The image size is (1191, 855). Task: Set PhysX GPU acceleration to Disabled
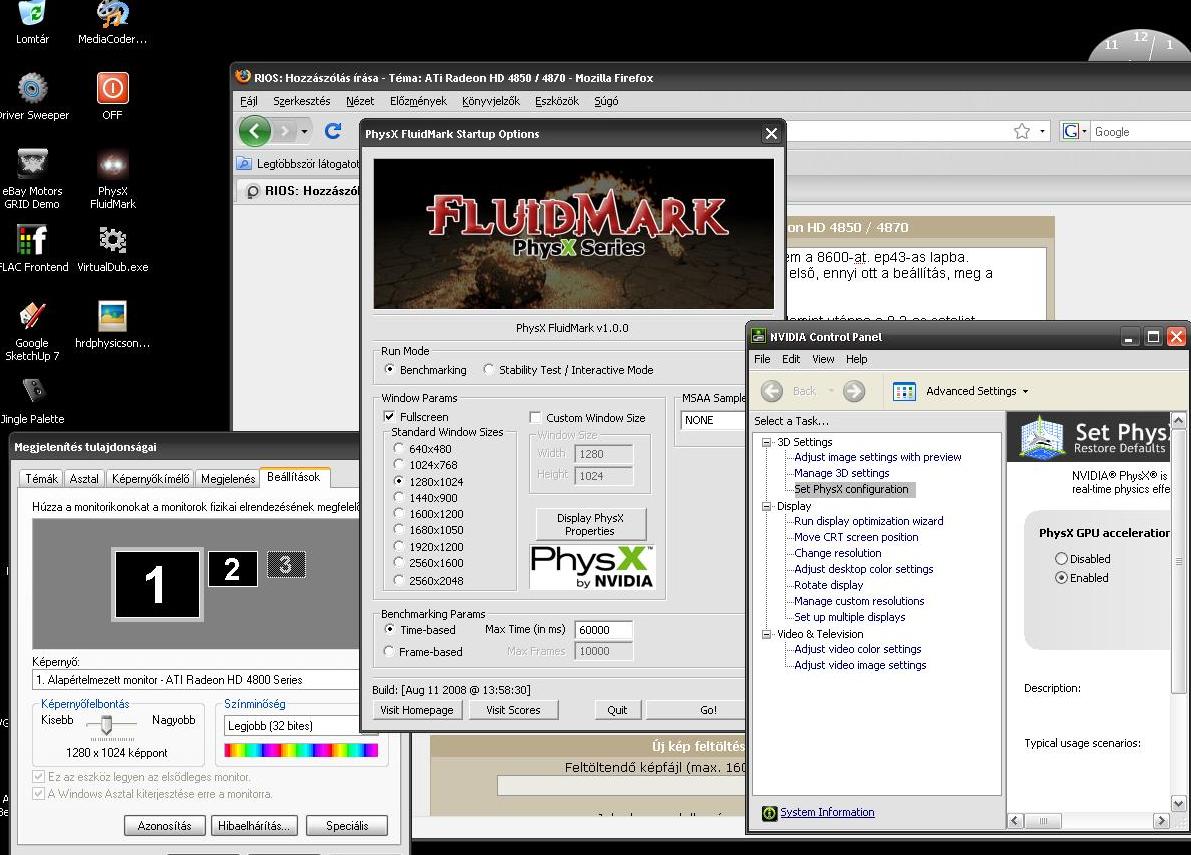1062,559
